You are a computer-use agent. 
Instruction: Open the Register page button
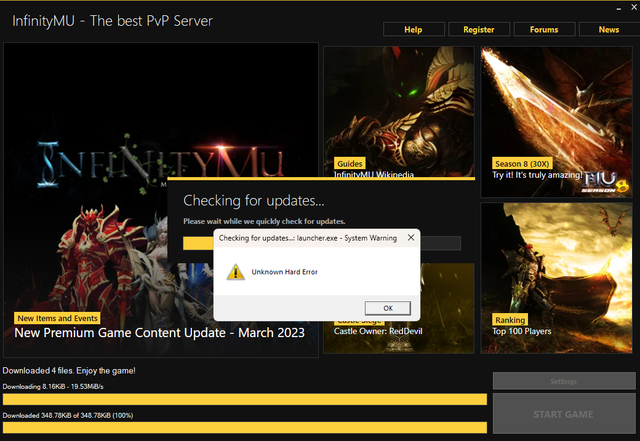click(x=479, y=29)
